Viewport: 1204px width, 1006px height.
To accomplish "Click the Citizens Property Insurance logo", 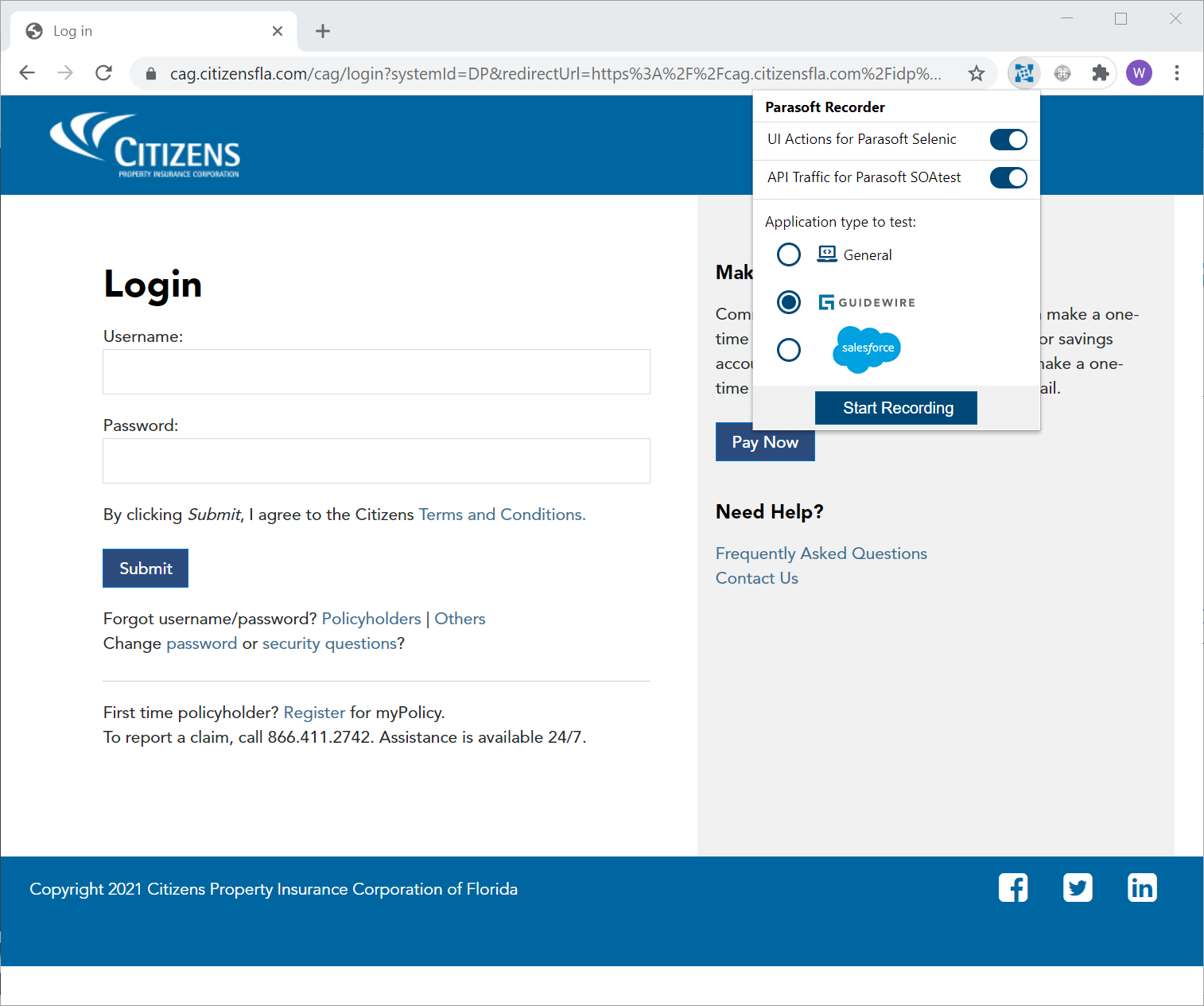I will [x=145, y=145].
